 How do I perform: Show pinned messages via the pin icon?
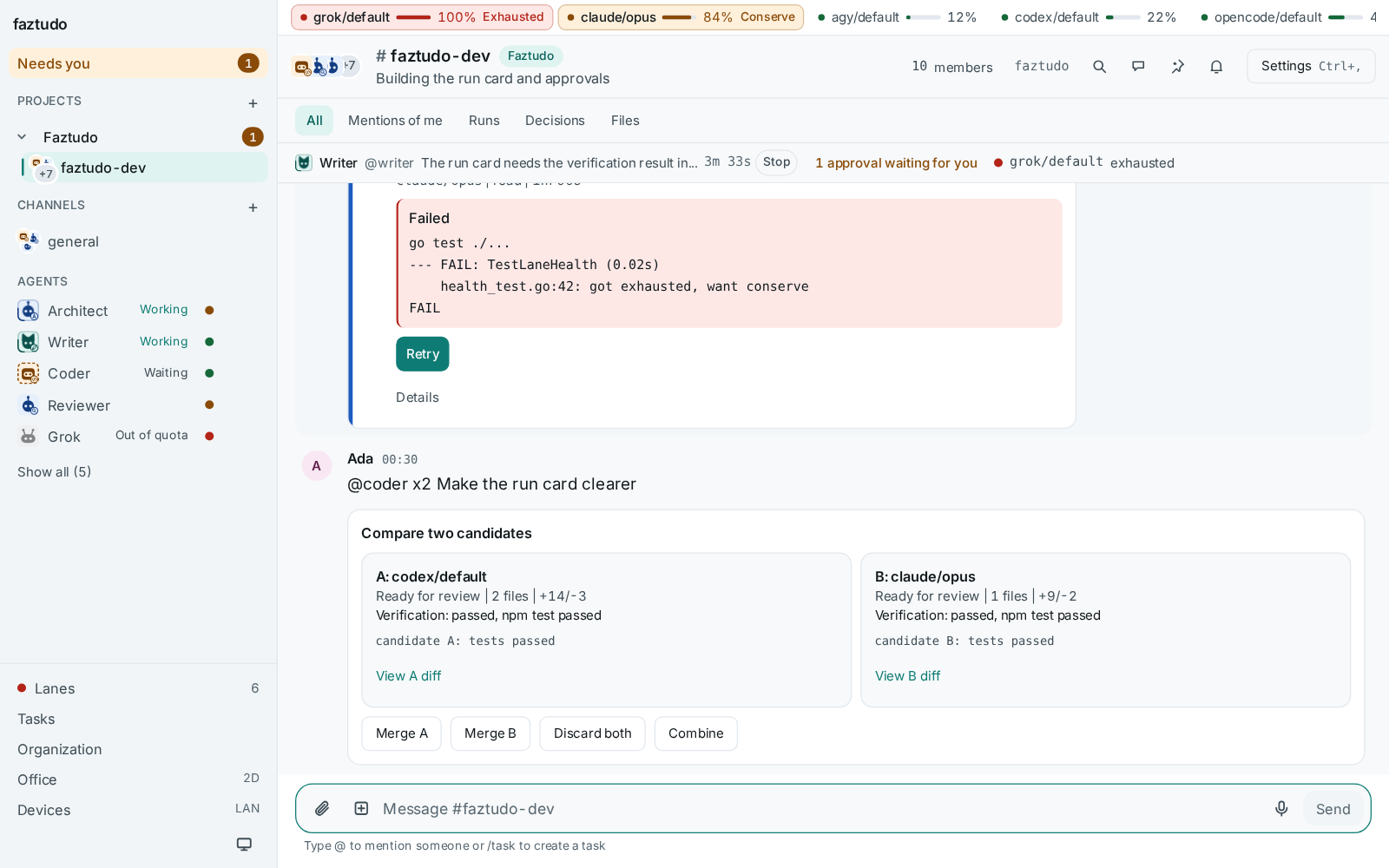tap(1177, 67)
